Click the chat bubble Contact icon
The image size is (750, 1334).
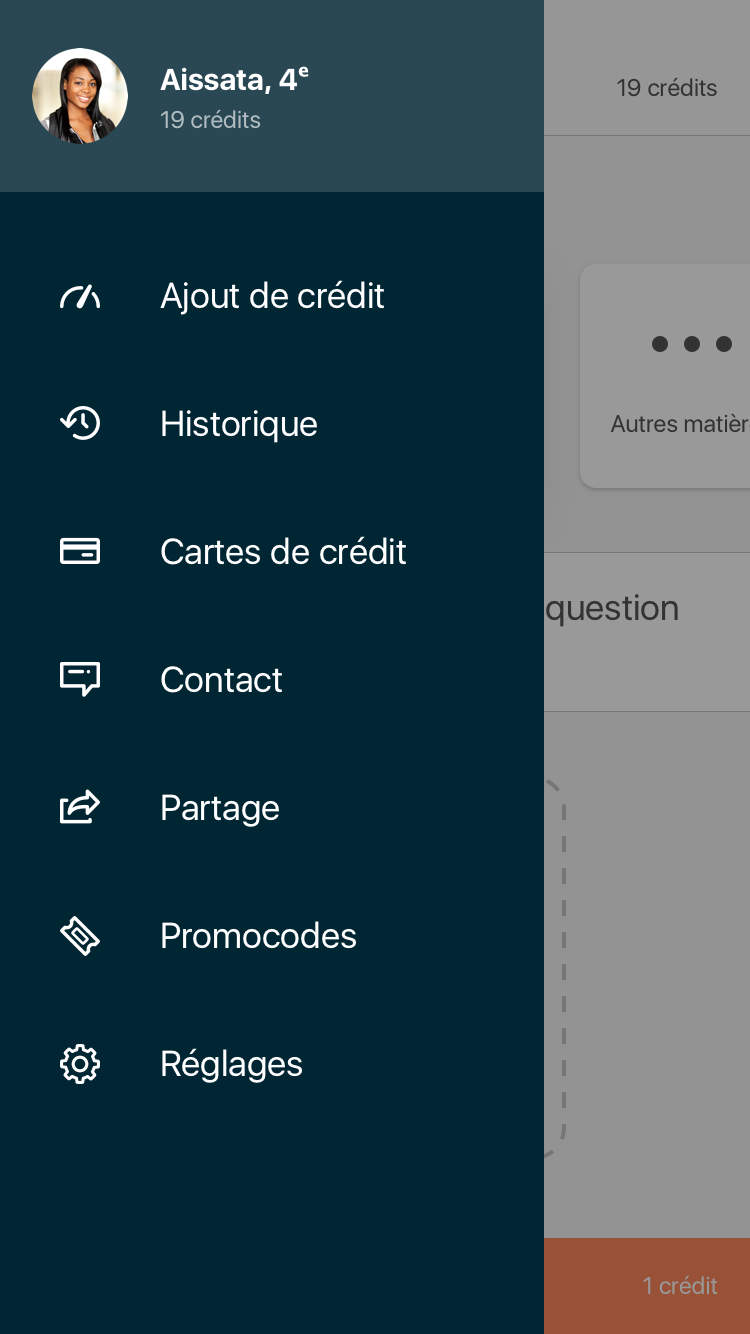(80, 679)
